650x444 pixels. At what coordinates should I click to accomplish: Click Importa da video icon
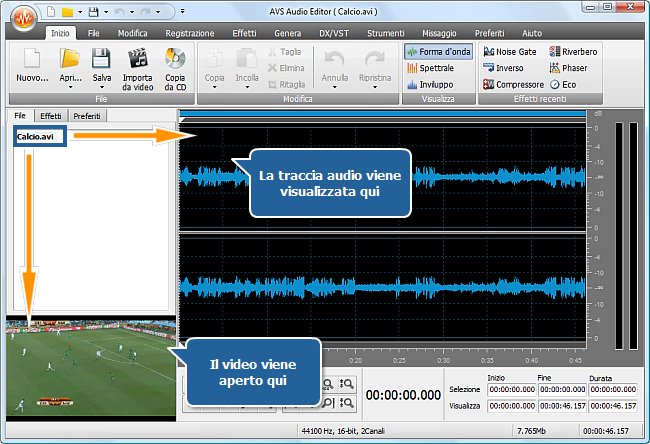(x=138, y=60)
